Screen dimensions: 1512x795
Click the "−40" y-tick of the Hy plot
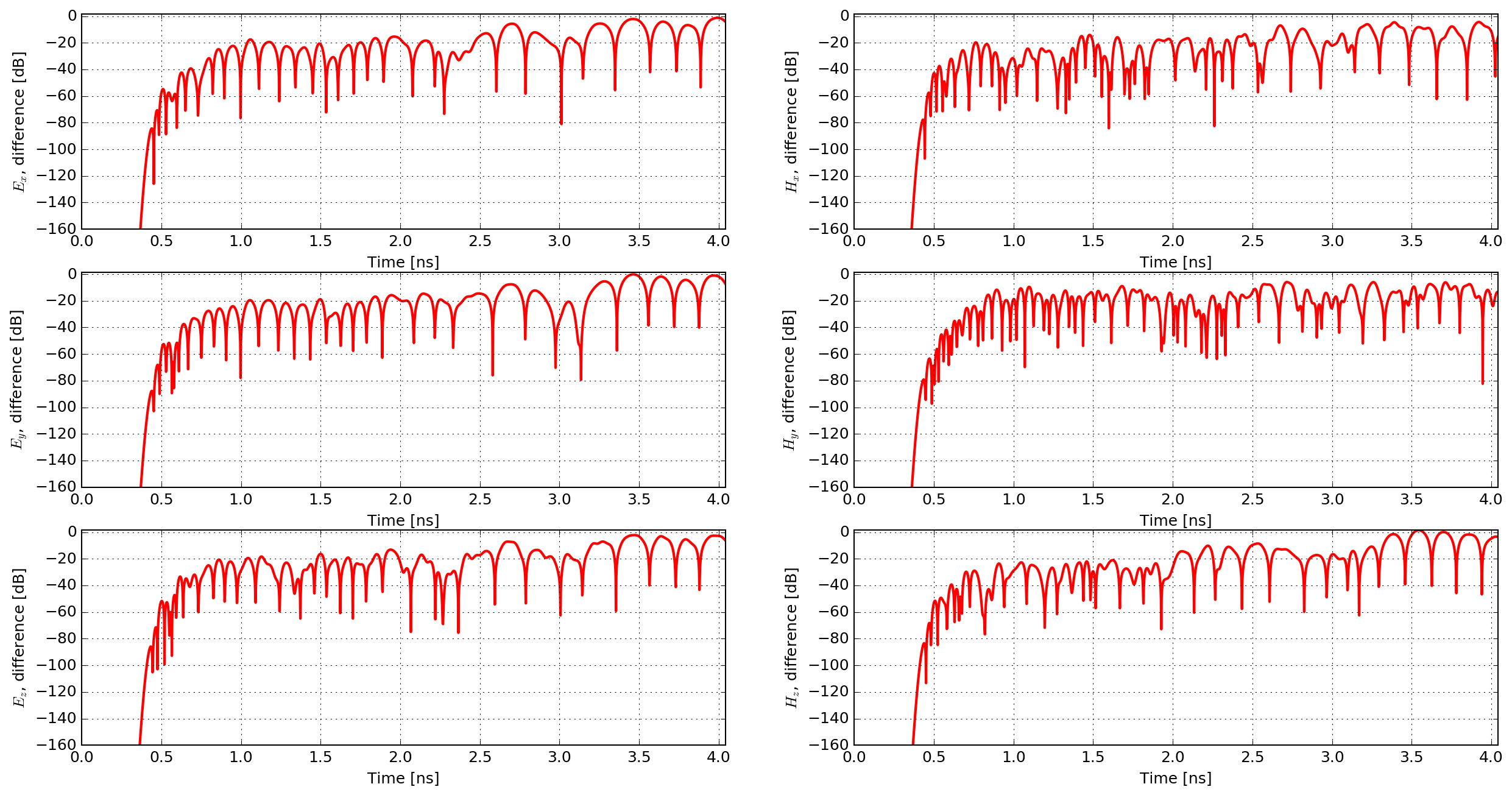[x=833, y=327]
